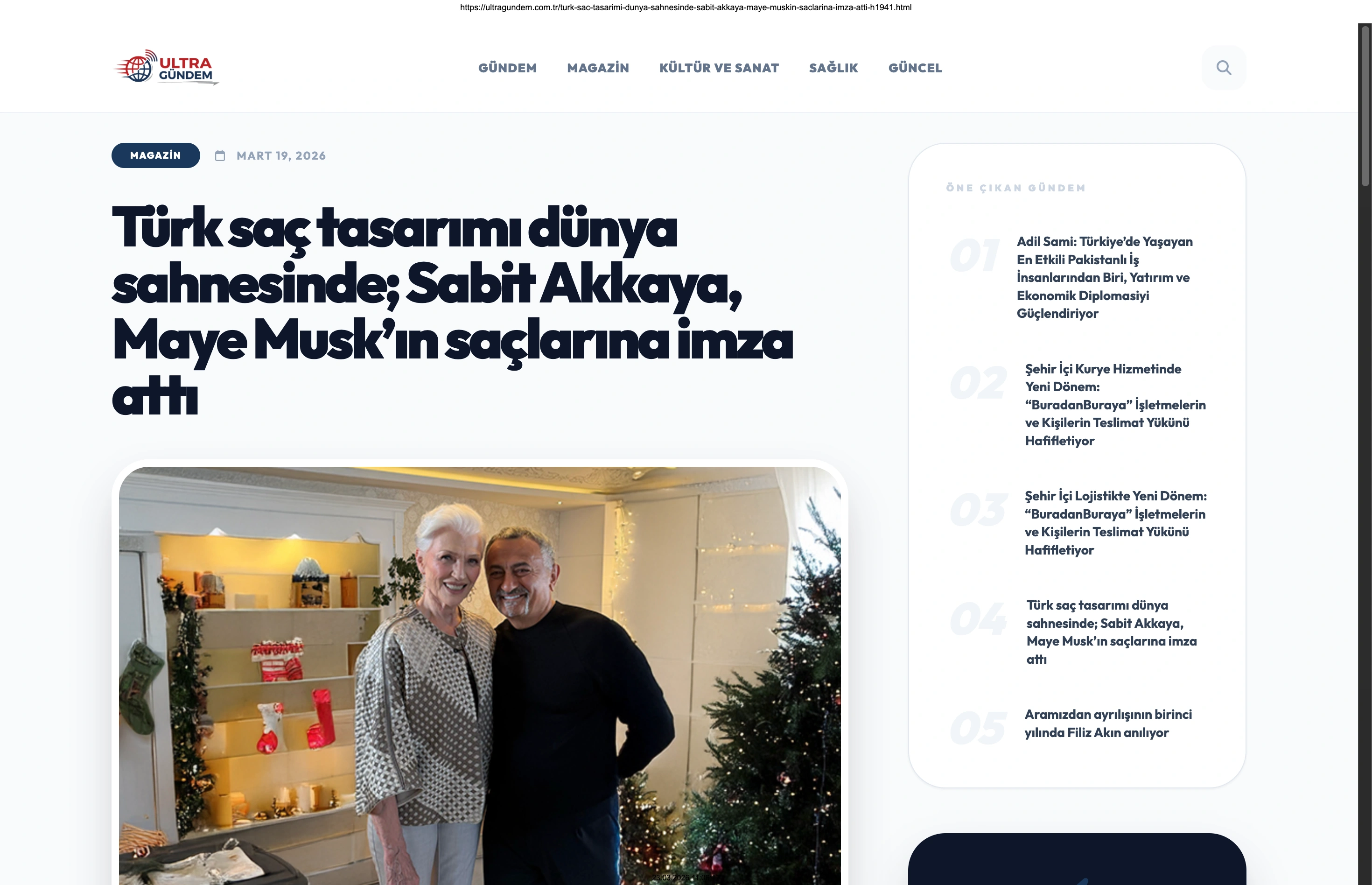Click the calendar icon beside the date
Screen dimensions: 1372x885
[220, 156]
